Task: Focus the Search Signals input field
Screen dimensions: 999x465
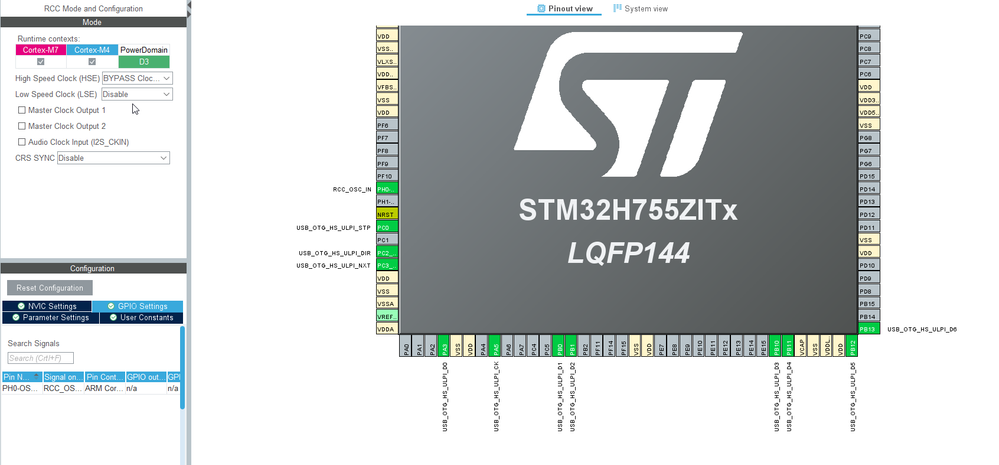Action: click(x=41, y=358)
